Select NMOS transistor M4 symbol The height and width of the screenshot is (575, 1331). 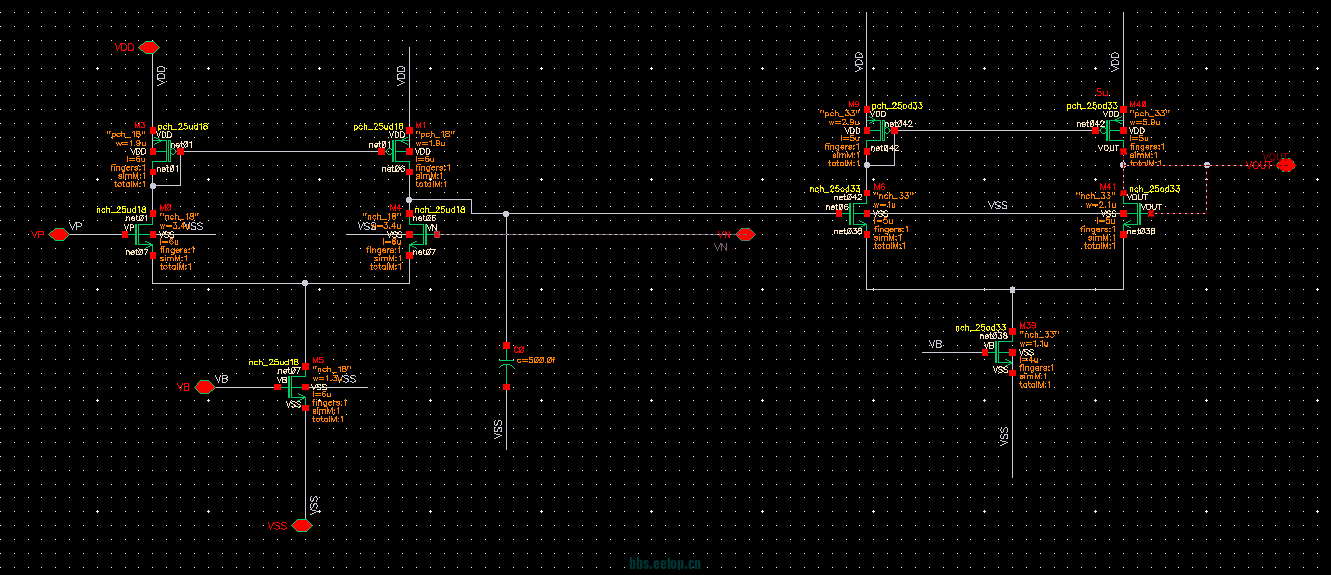pyautogui.click(x=419, y=234)
